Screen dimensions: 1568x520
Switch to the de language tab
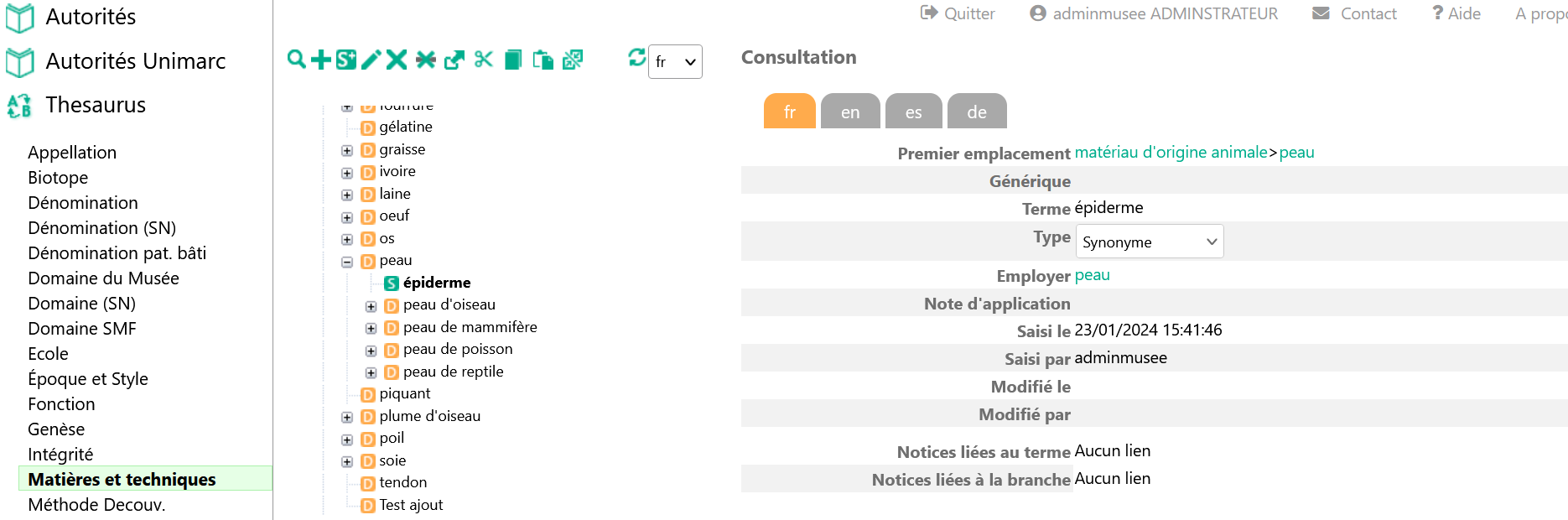(977, 112)
